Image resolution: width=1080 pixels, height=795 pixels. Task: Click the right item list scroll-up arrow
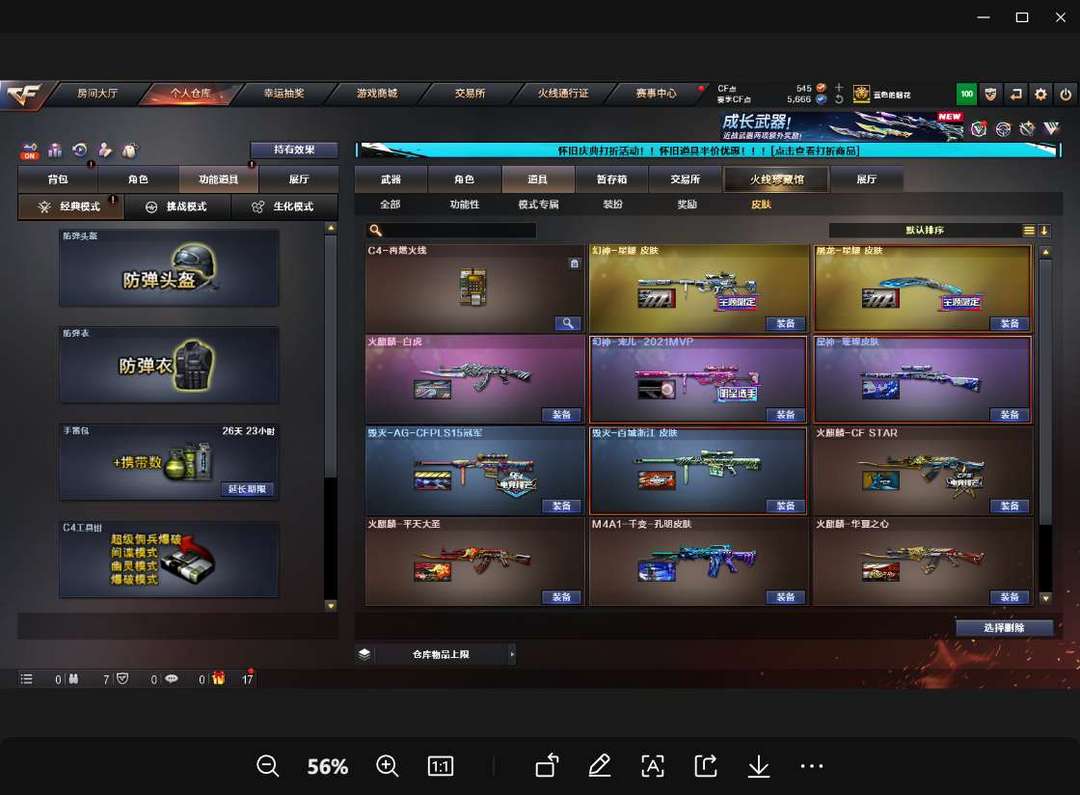tap(1046, 252)
